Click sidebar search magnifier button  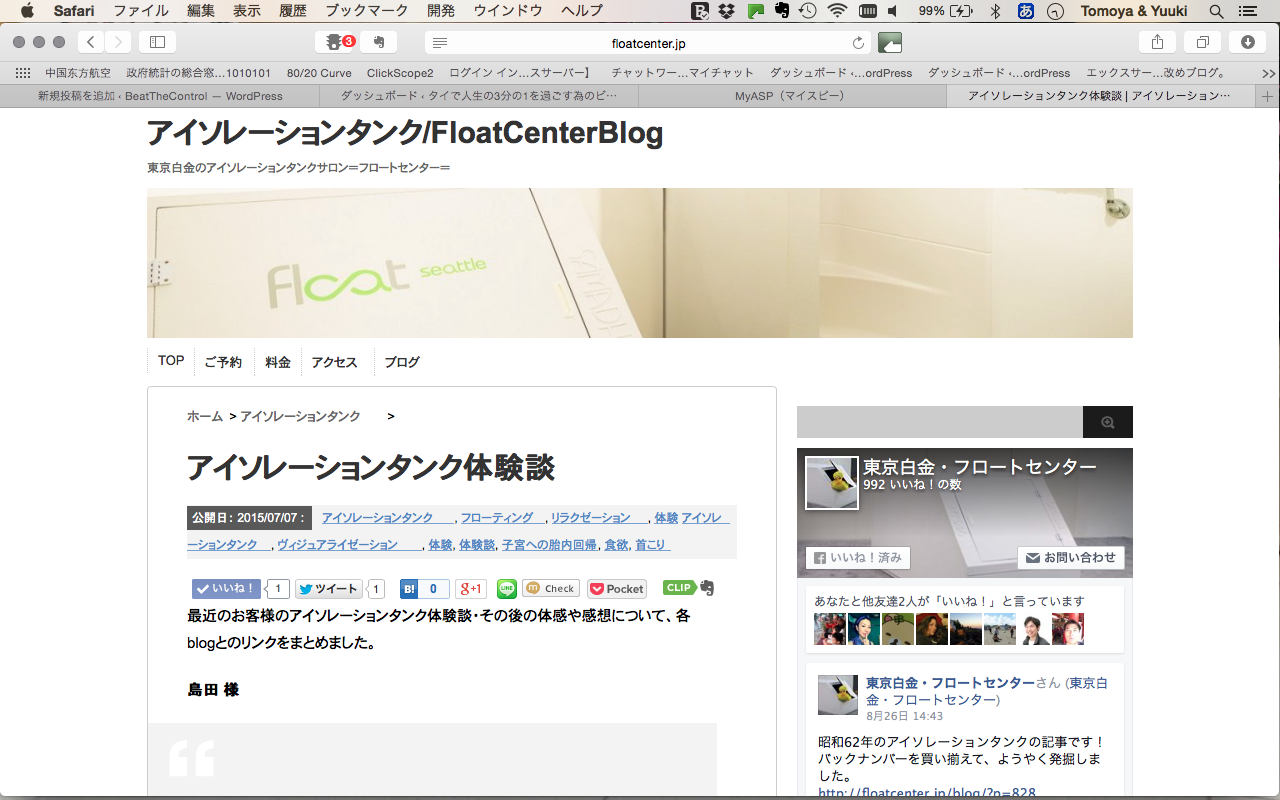coord(1108,422)
